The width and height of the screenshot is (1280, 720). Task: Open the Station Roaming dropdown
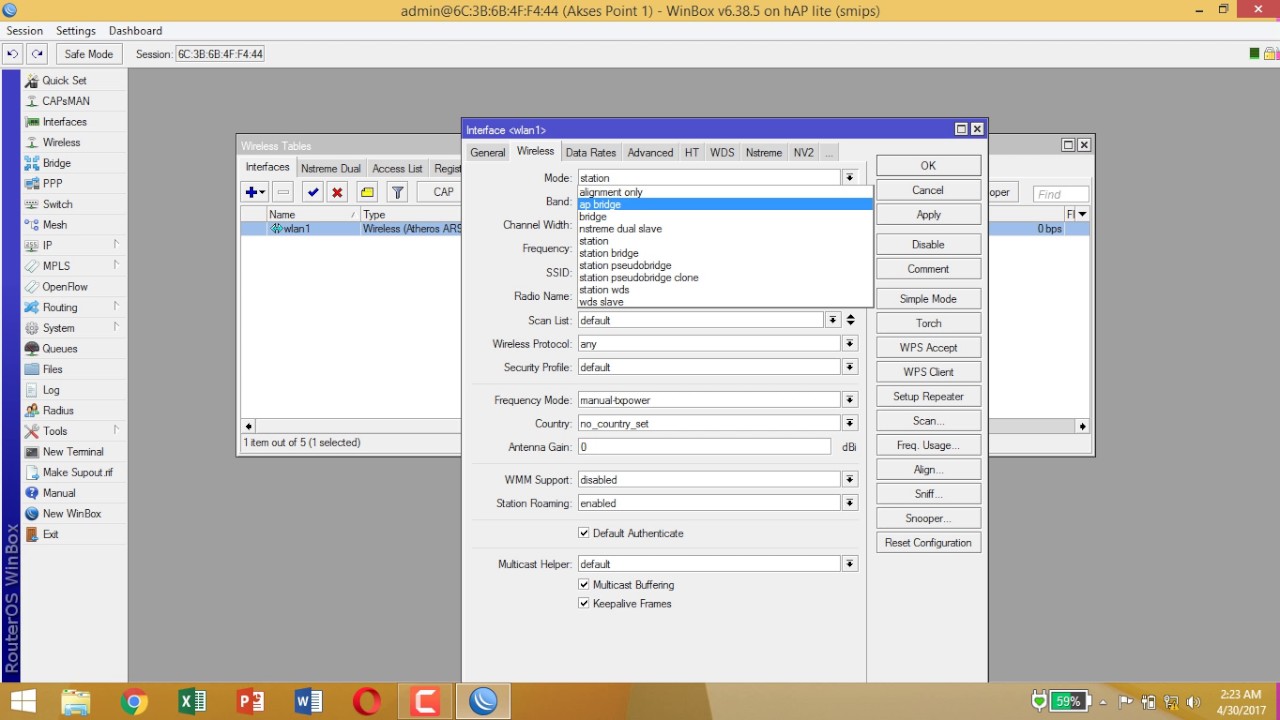(x=849, y=503)
